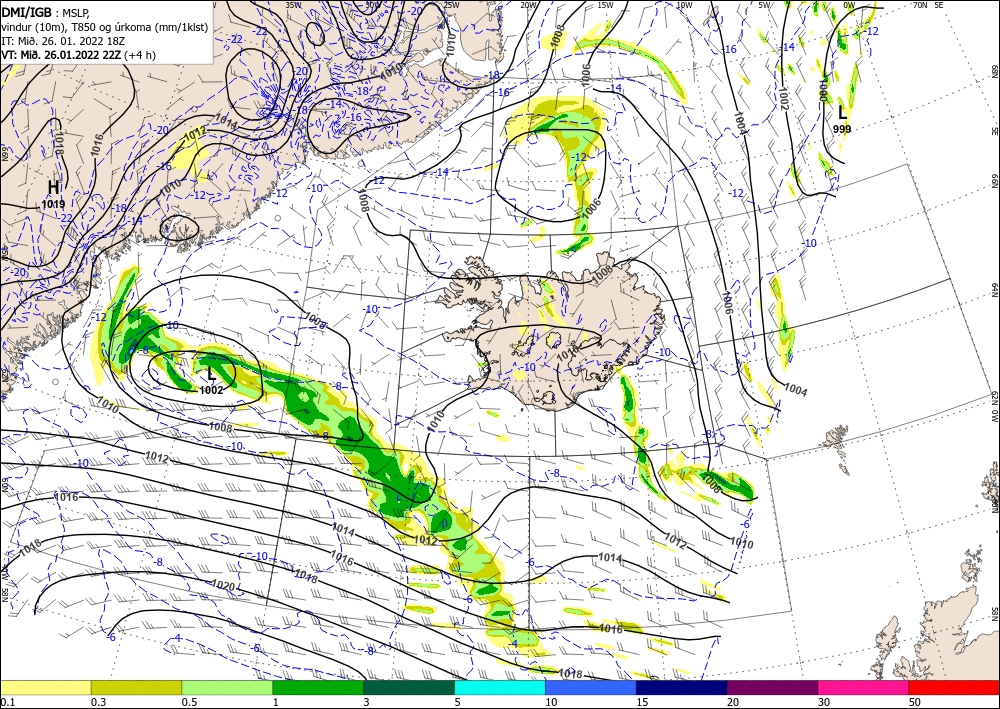
Task: Click the olive 0.3–0.5 legend color band
Action: coord(136,687)
